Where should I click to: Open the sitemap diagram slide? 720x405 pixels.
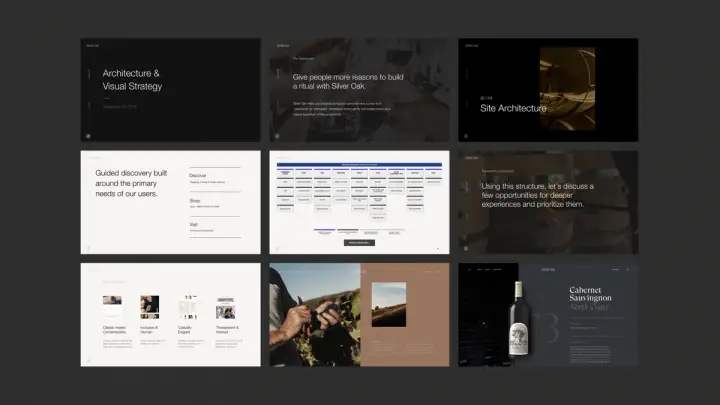click(359, 202)
